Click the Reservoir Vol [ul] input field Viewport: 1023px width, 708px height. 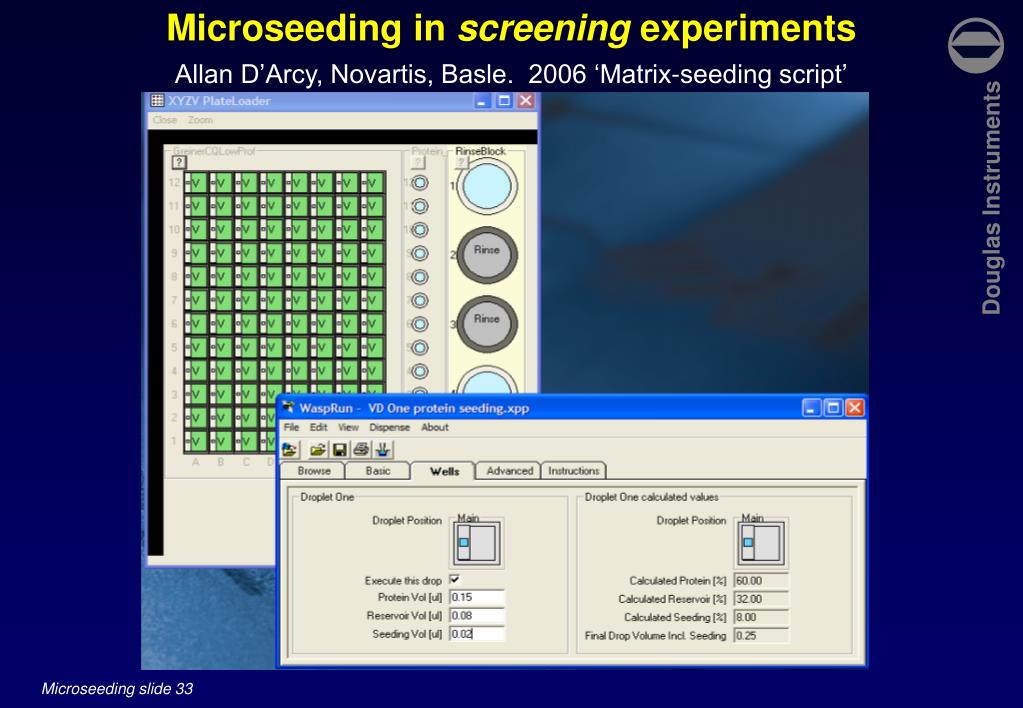(x=476, y=615)
